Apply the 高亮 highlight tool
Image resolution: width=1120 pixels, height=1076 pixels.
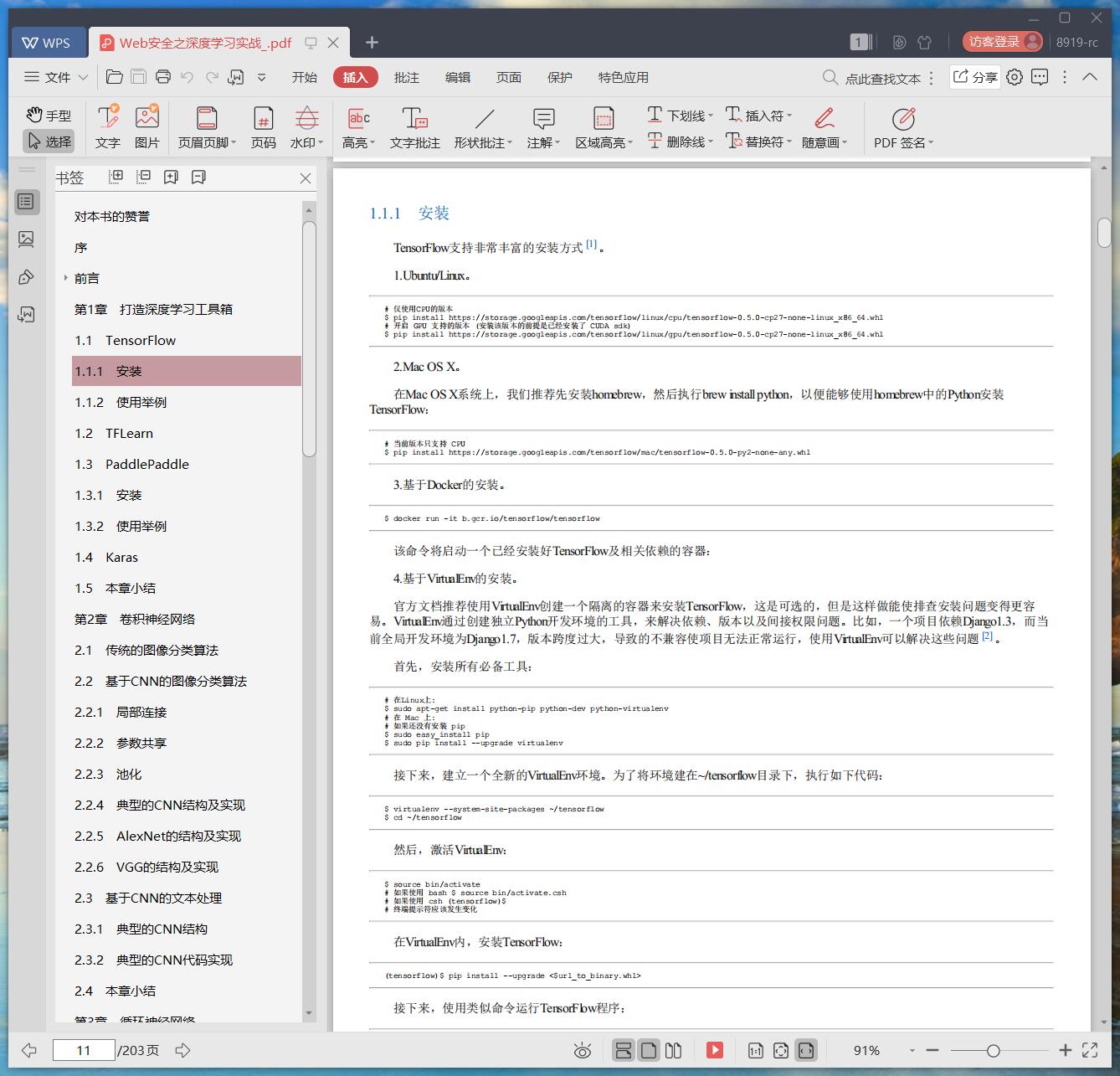[358, 127]
